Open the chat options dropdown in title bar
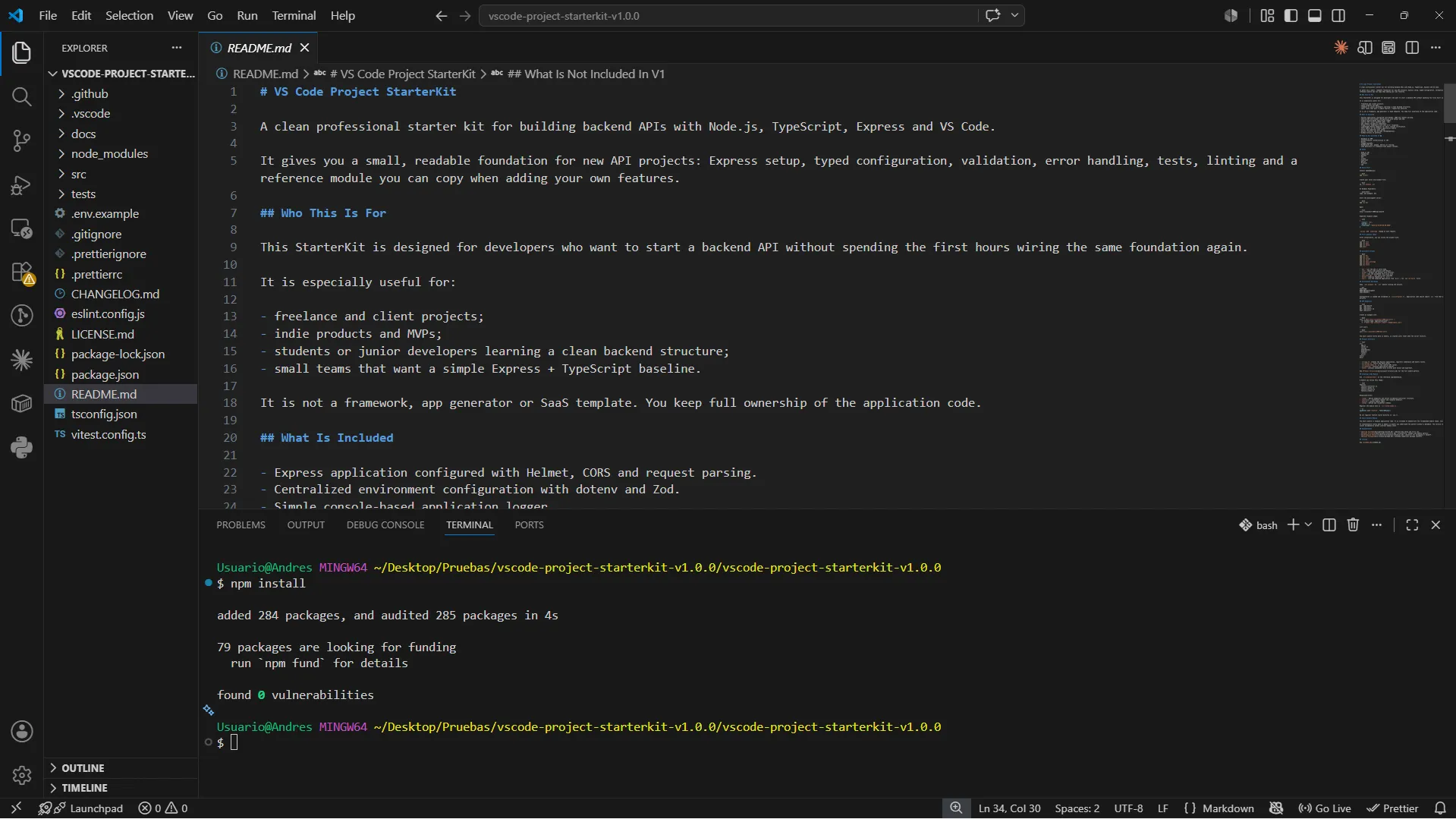This screenshot has width=1456, height=819. (1014, 15)
